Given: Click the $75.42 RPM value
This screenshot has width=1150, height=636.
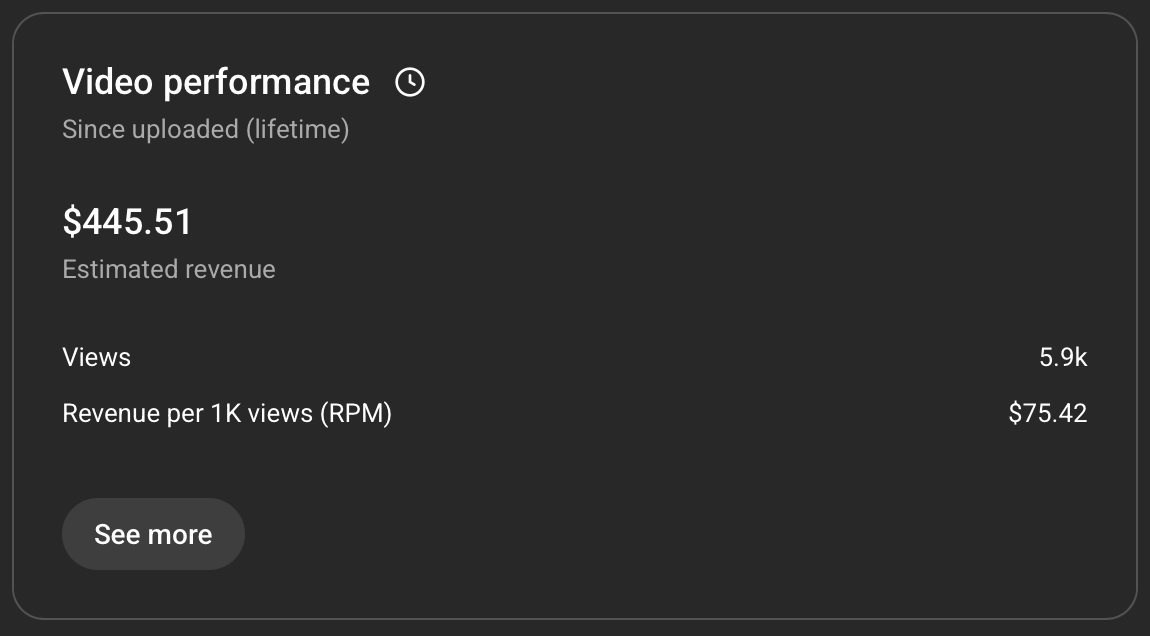Looking at the screenshot, I should 1047,413.
